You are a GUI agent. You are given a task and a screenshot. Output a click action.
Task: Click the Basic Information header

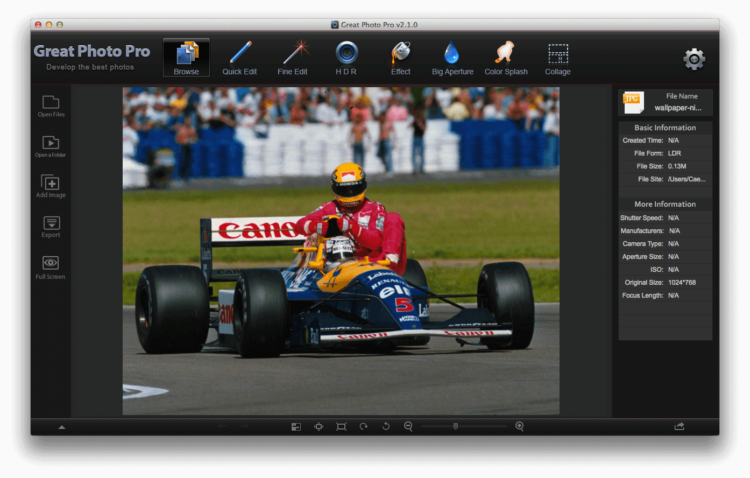click(665, 128)
